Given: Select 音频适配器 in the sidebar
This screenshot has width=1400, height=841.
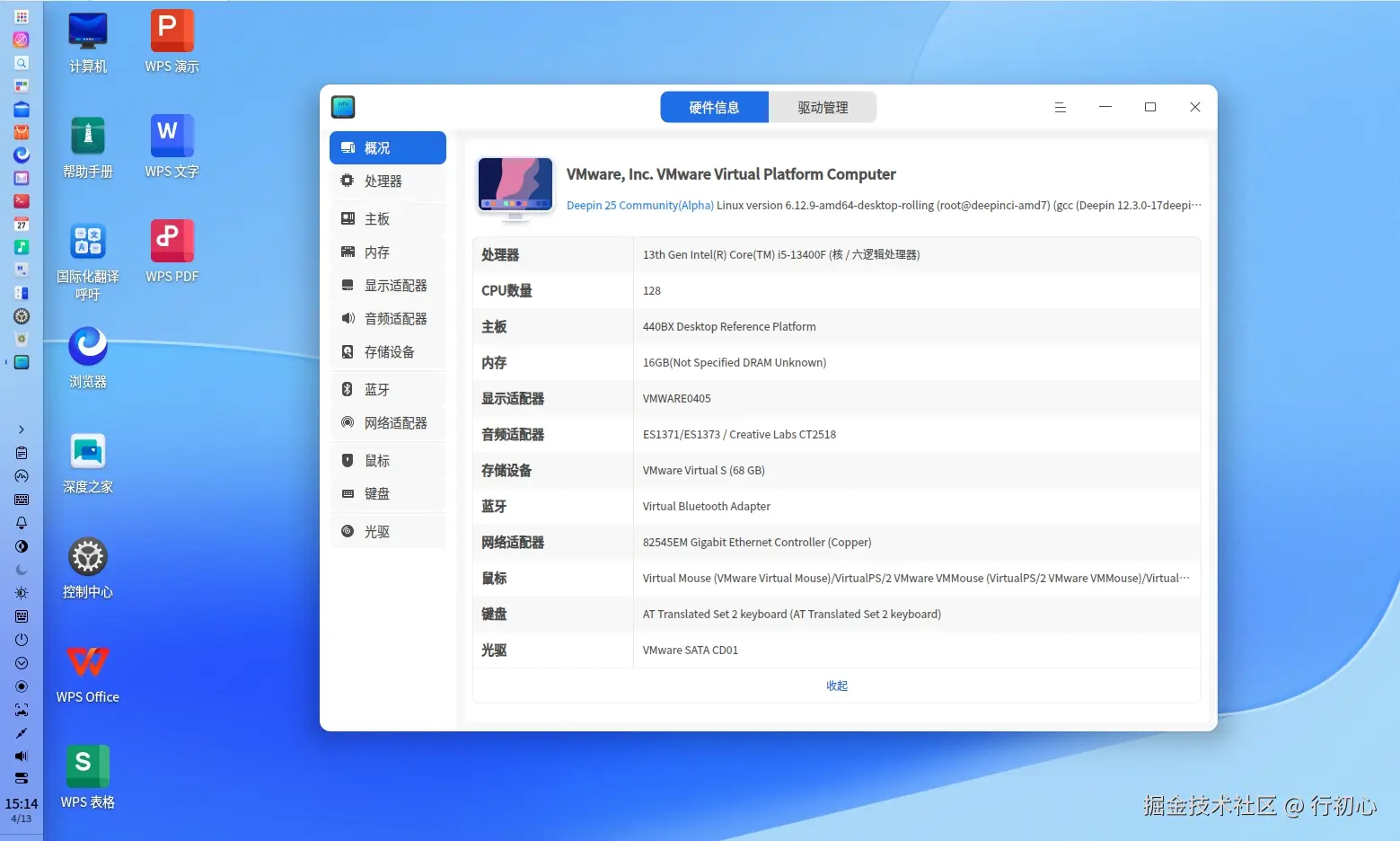Looking at the screenshot, I should (x=388, y=319).
